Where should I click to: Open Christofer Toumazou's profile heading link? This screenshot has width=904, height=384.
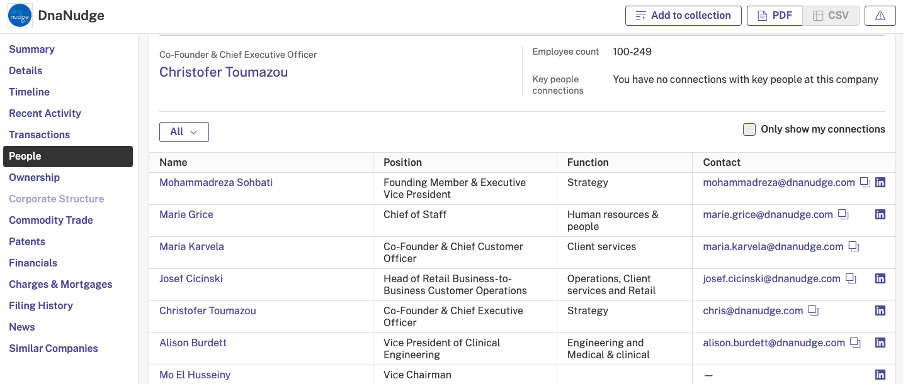[224, 72]
